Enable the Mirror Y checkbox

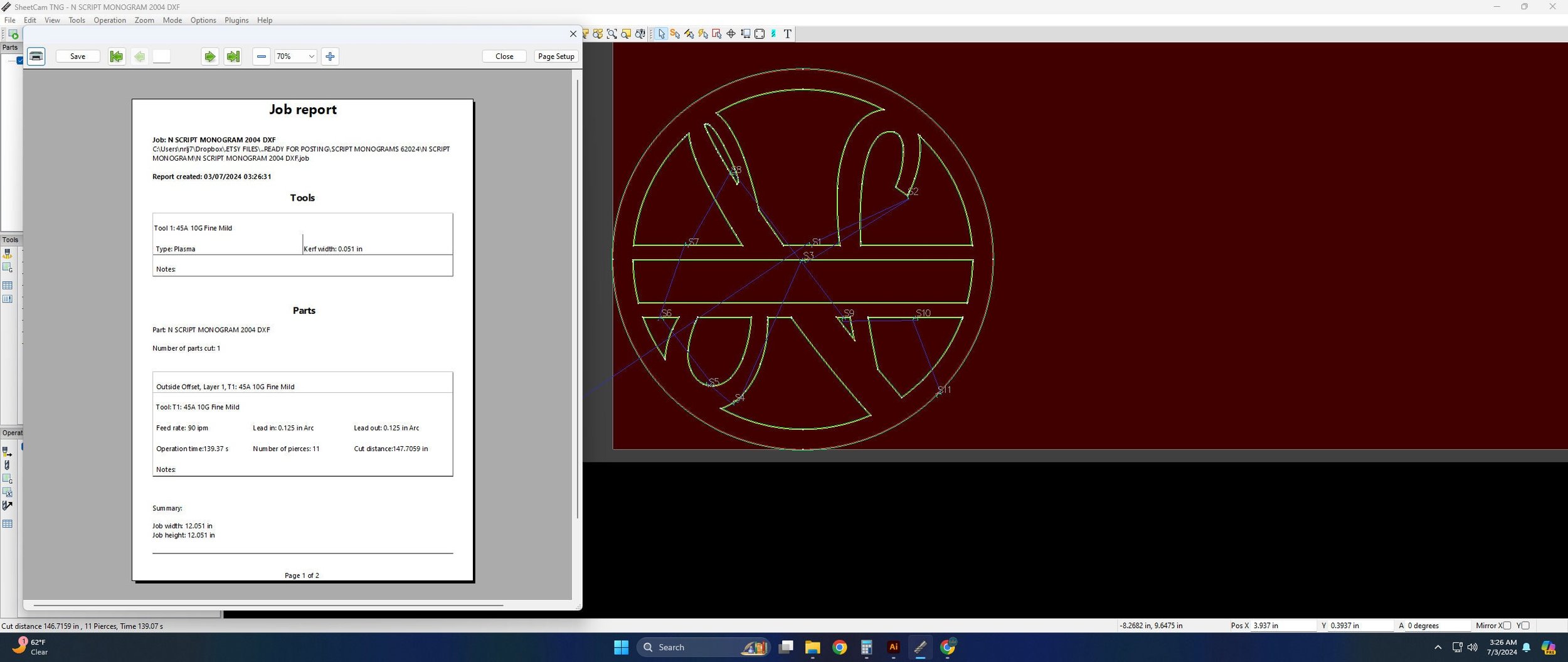[1526, 626]
